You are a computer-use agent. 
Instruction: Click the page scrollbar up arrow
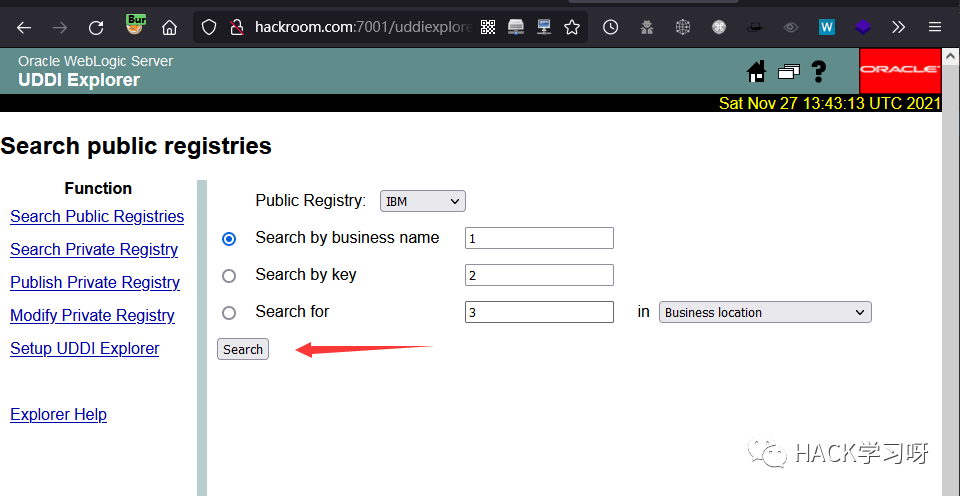[x=950, y=56]
